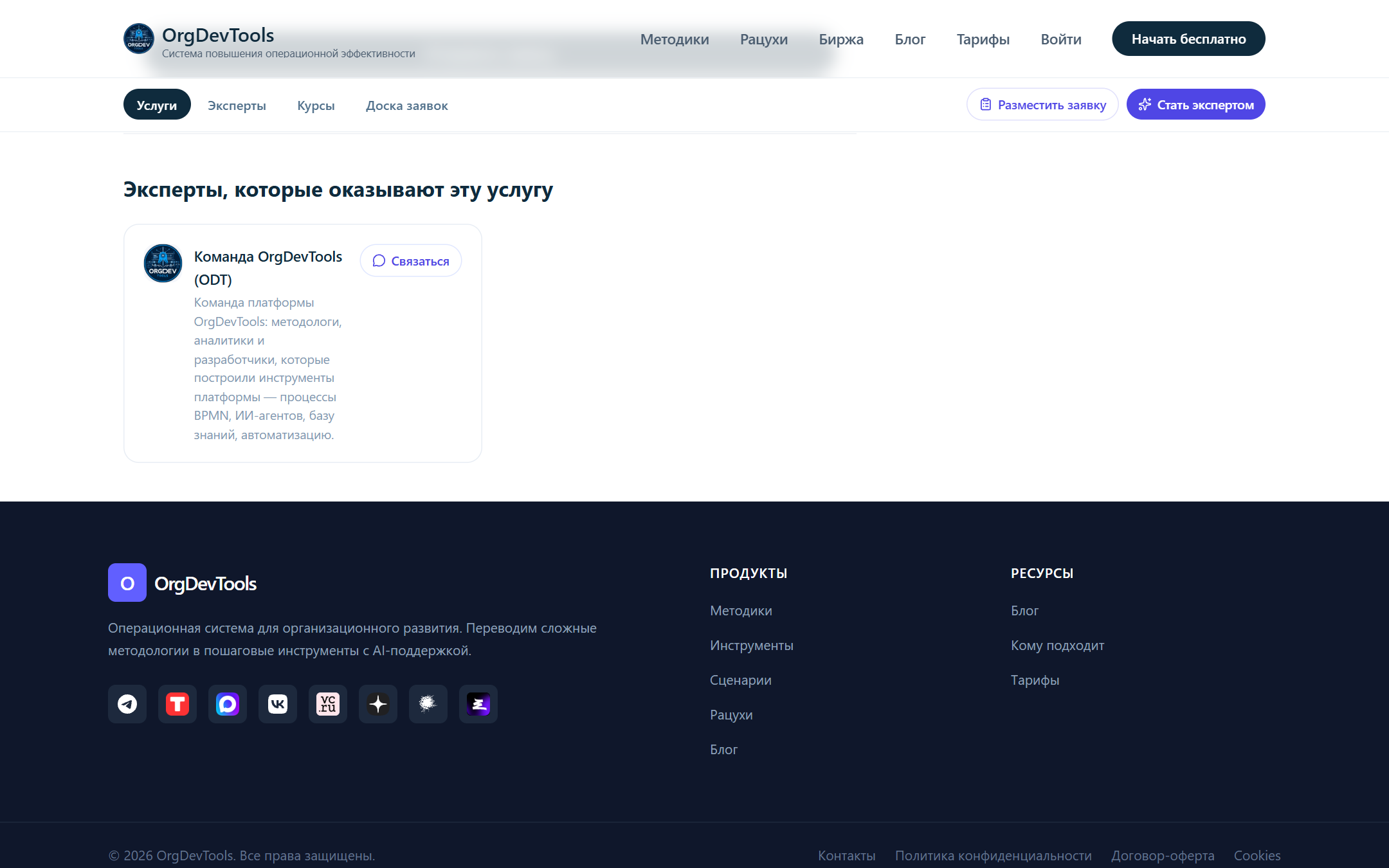Image resolution: width=1389 pixels, height=868 pixels.
Task: Open the VK social icon
Action: click(278, 704)
